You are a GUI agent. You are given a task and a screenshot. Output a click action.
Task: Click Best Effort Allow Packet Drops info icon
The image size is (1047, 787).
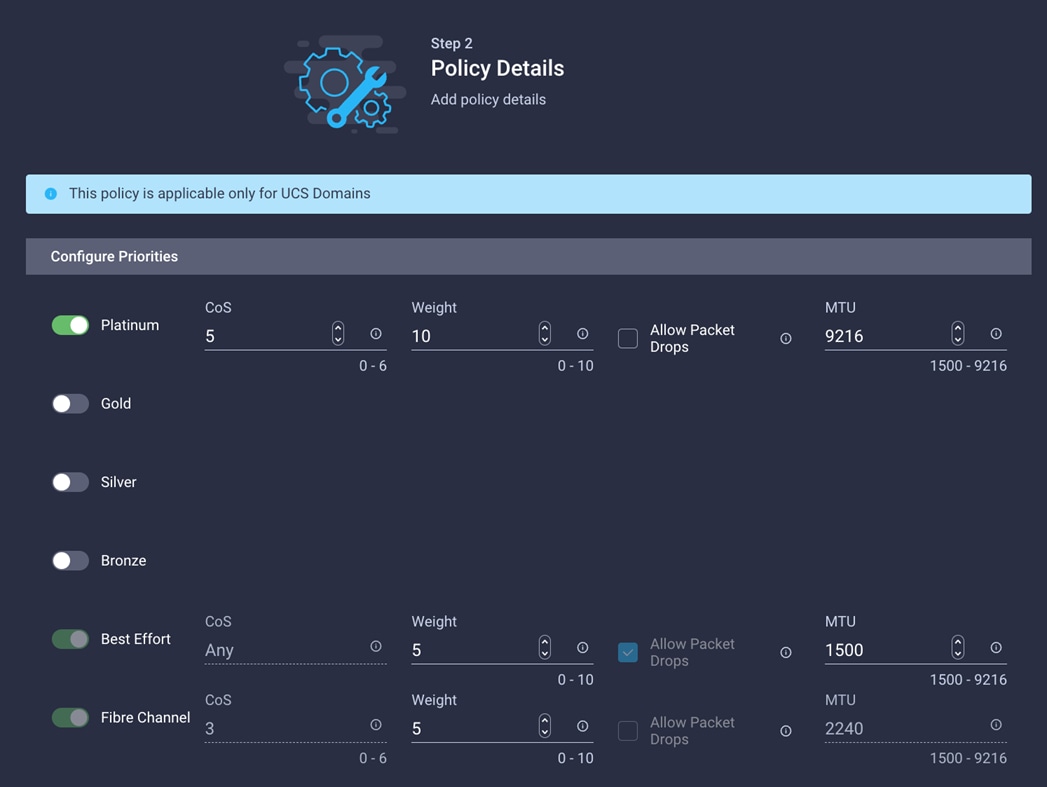tap(786, 652)
